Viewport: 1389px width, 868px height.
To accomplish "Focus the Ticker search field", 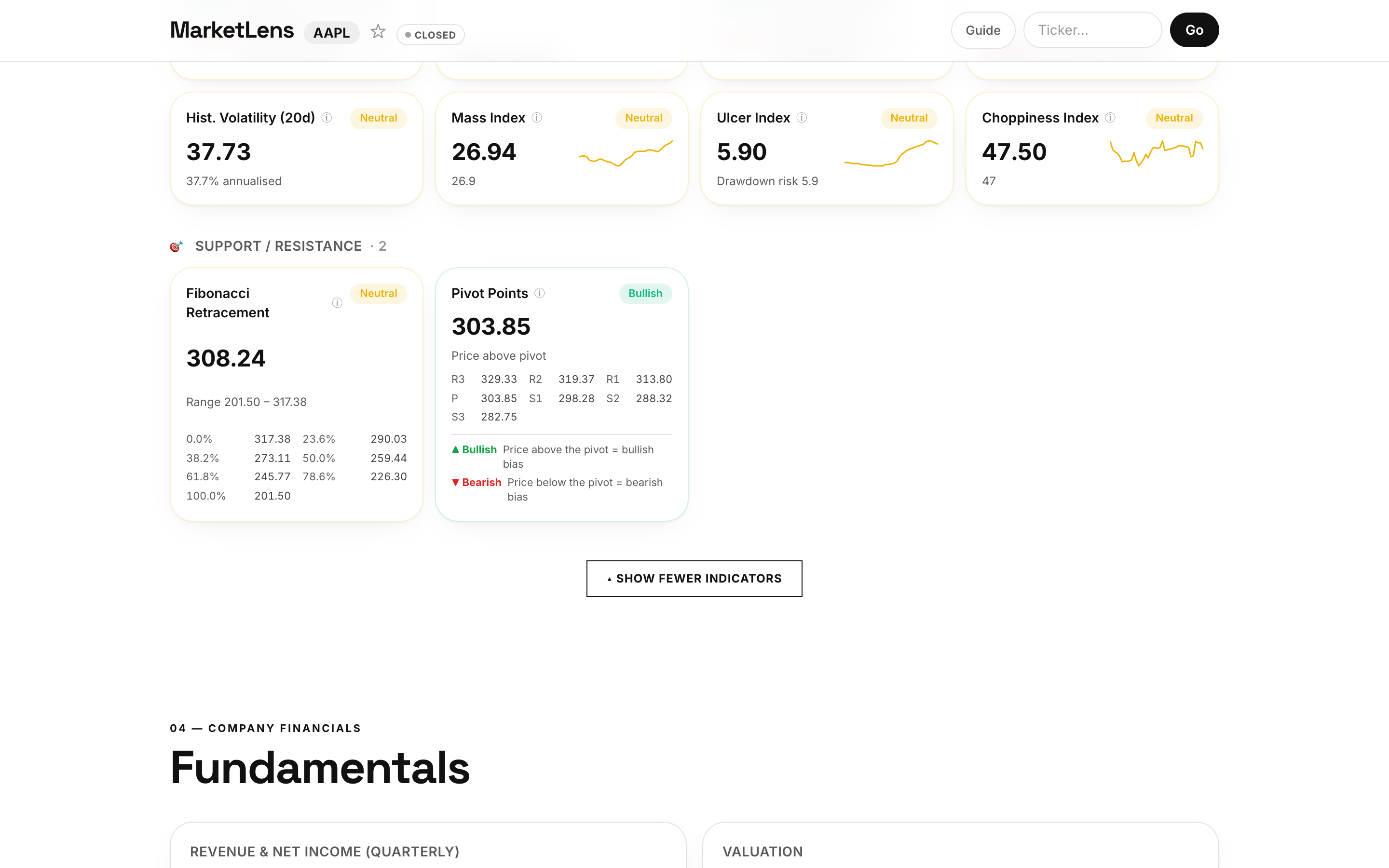I will coord(1092,30).
